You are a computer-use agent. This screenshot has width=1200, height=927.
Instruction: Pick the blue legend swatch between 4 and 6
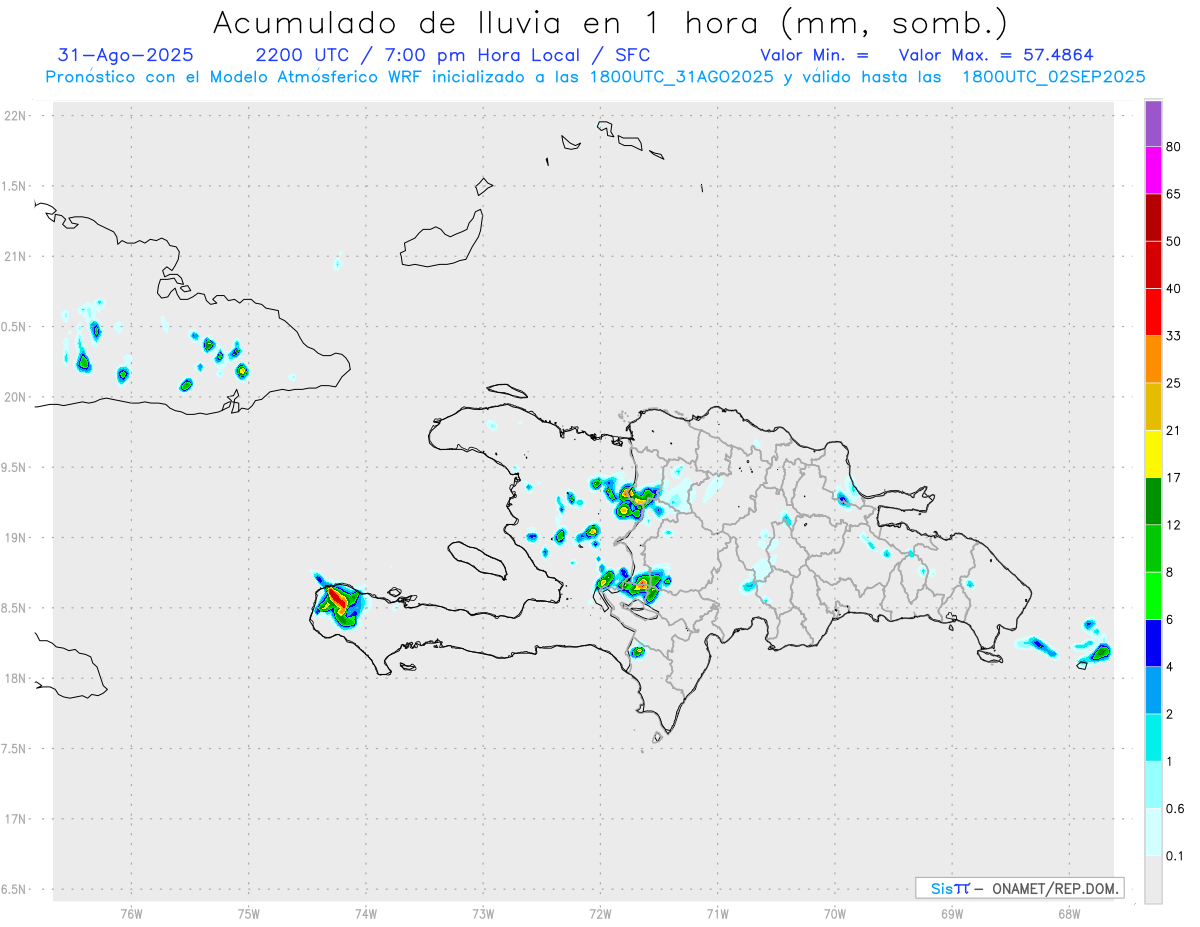click(1153, 643)
